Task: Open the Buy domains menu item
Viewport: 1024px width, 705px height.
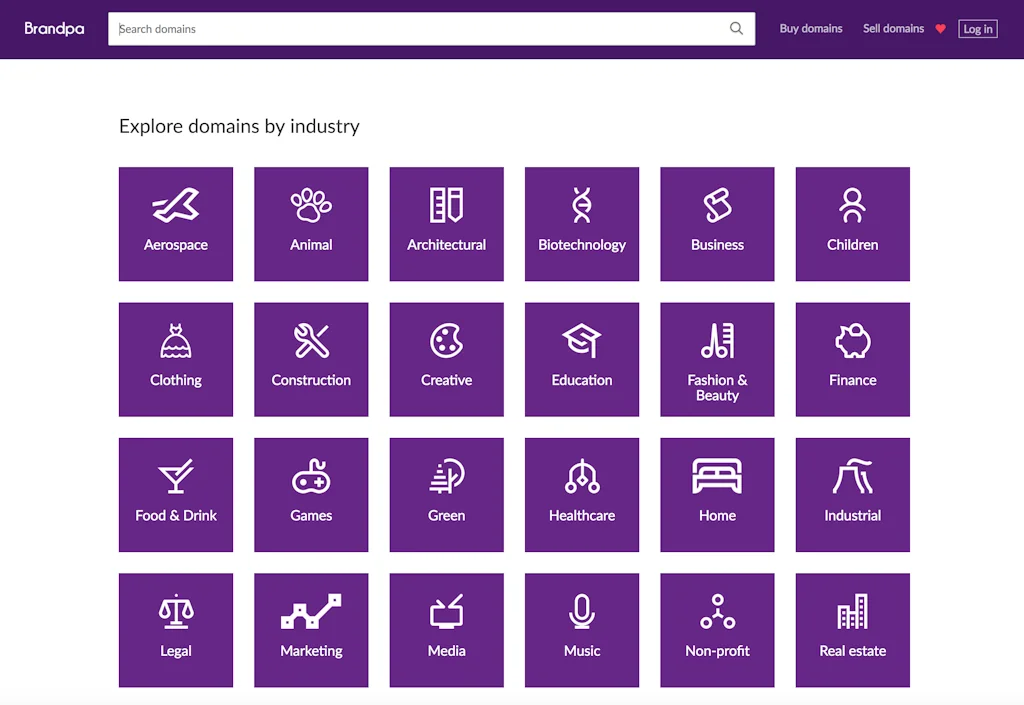Action: point(811,29)
